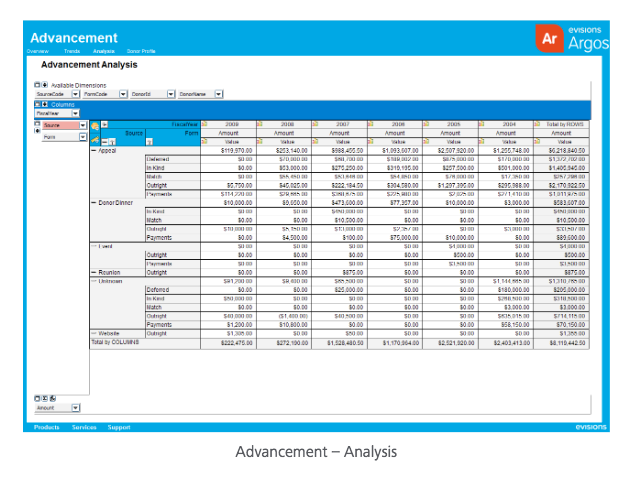Screen dimensions: 638x478
Task: Click the $875.00 Reunion 2007 cell
Action: (x=340, y=273)
